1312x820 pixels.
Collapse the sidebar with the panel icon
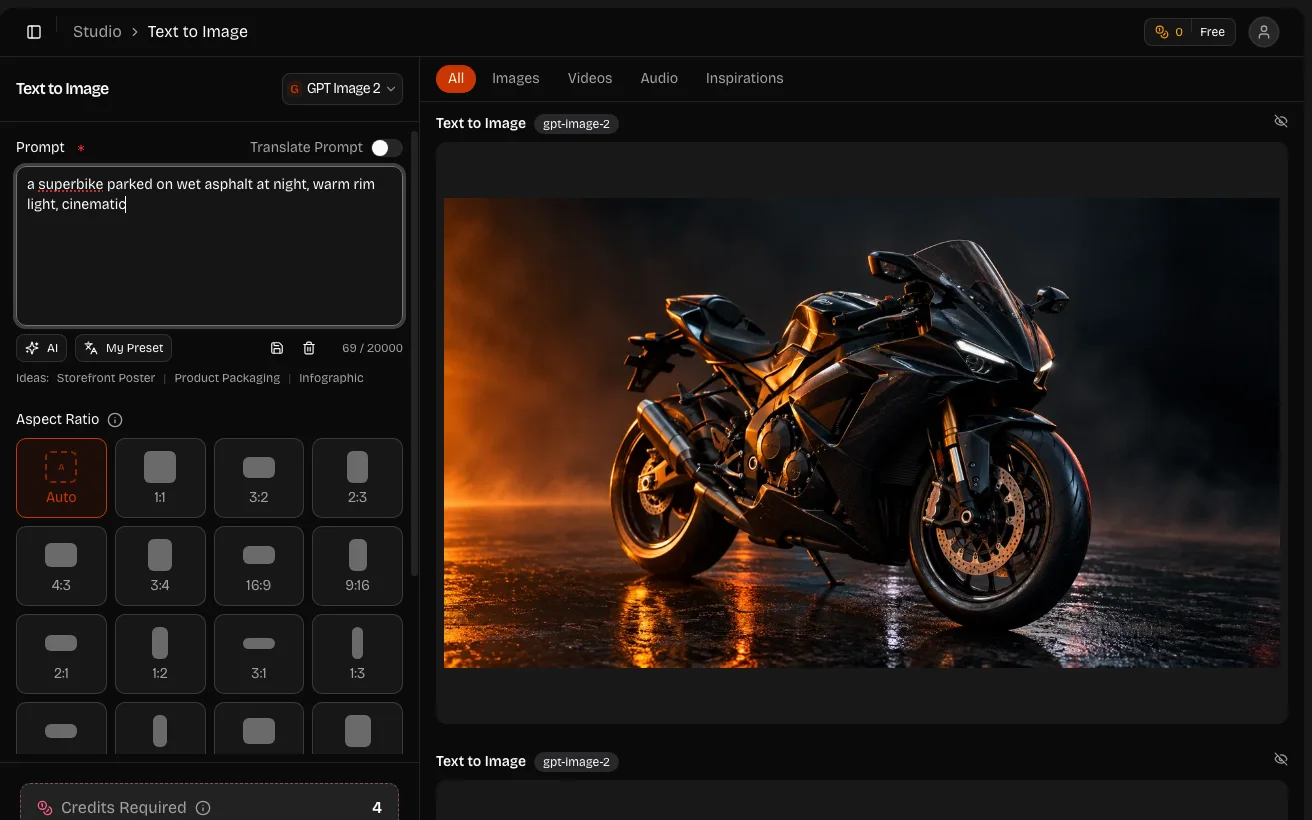pyautogui.click(x=34, y=32)
